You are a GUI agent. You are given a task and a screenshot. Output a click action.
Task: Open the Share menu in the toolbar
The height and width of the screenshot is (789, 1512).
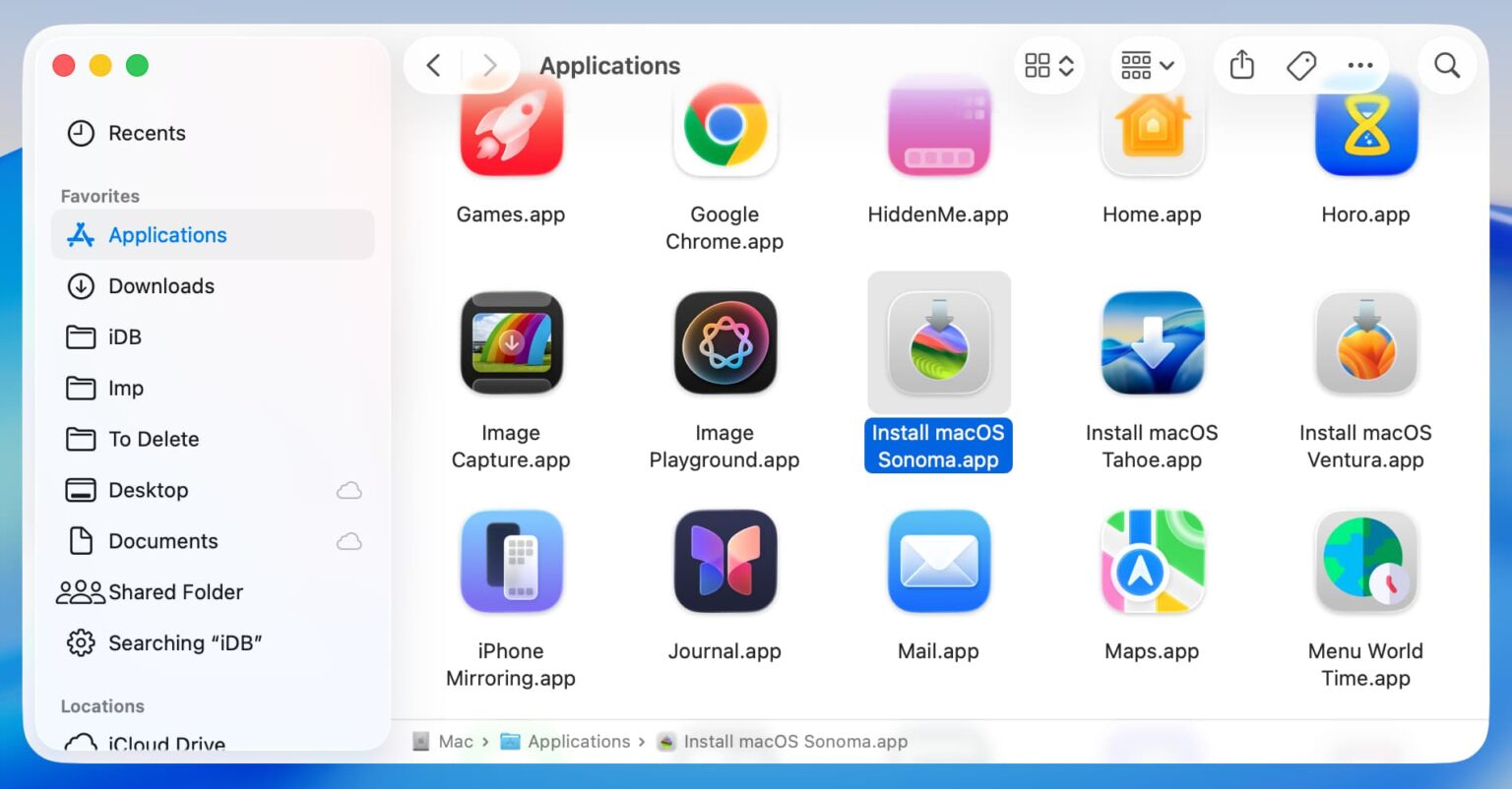pos(1241,65)
